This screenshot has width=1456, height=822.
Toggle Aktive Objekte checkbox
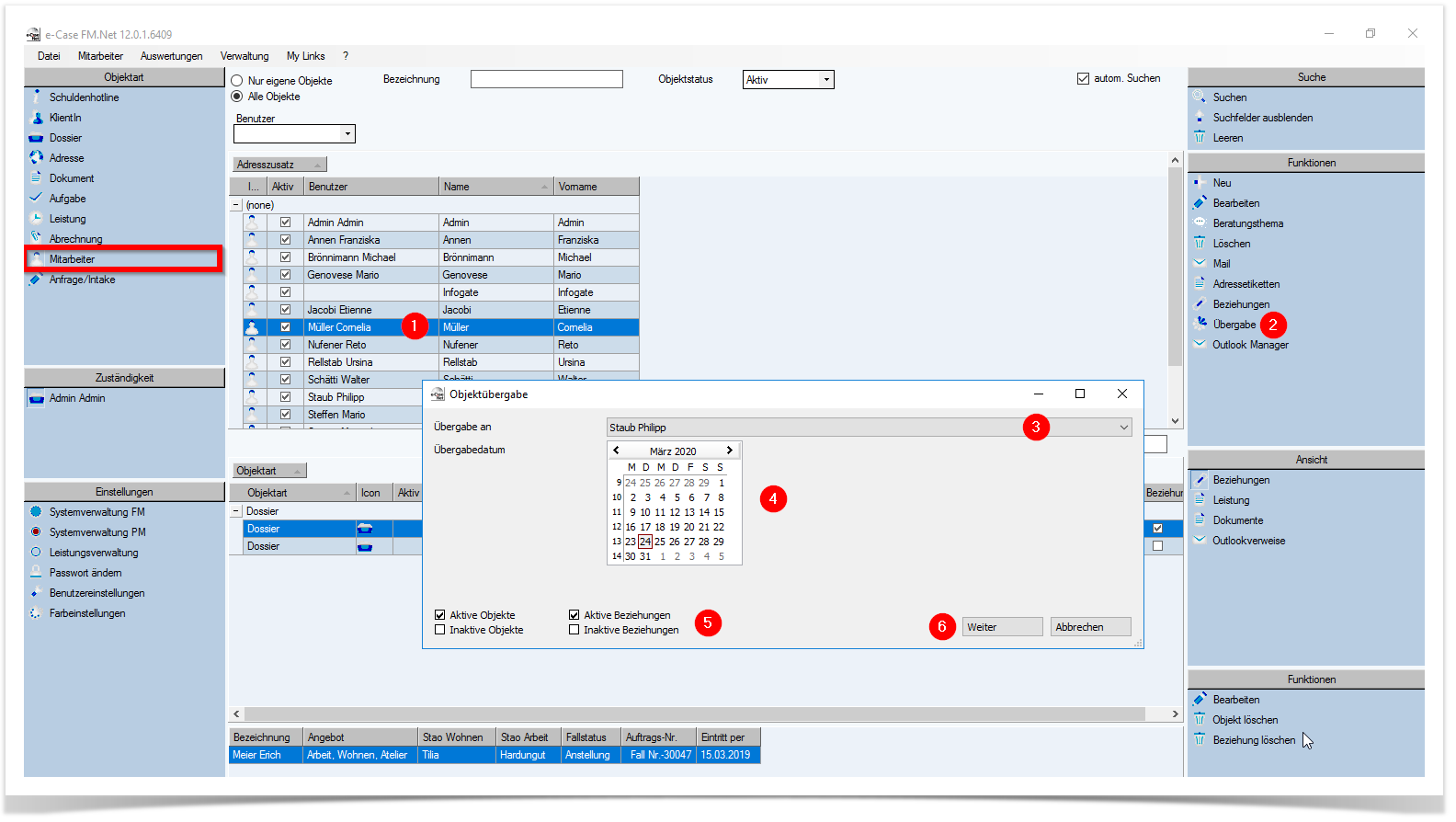click(x=439, y=615)
